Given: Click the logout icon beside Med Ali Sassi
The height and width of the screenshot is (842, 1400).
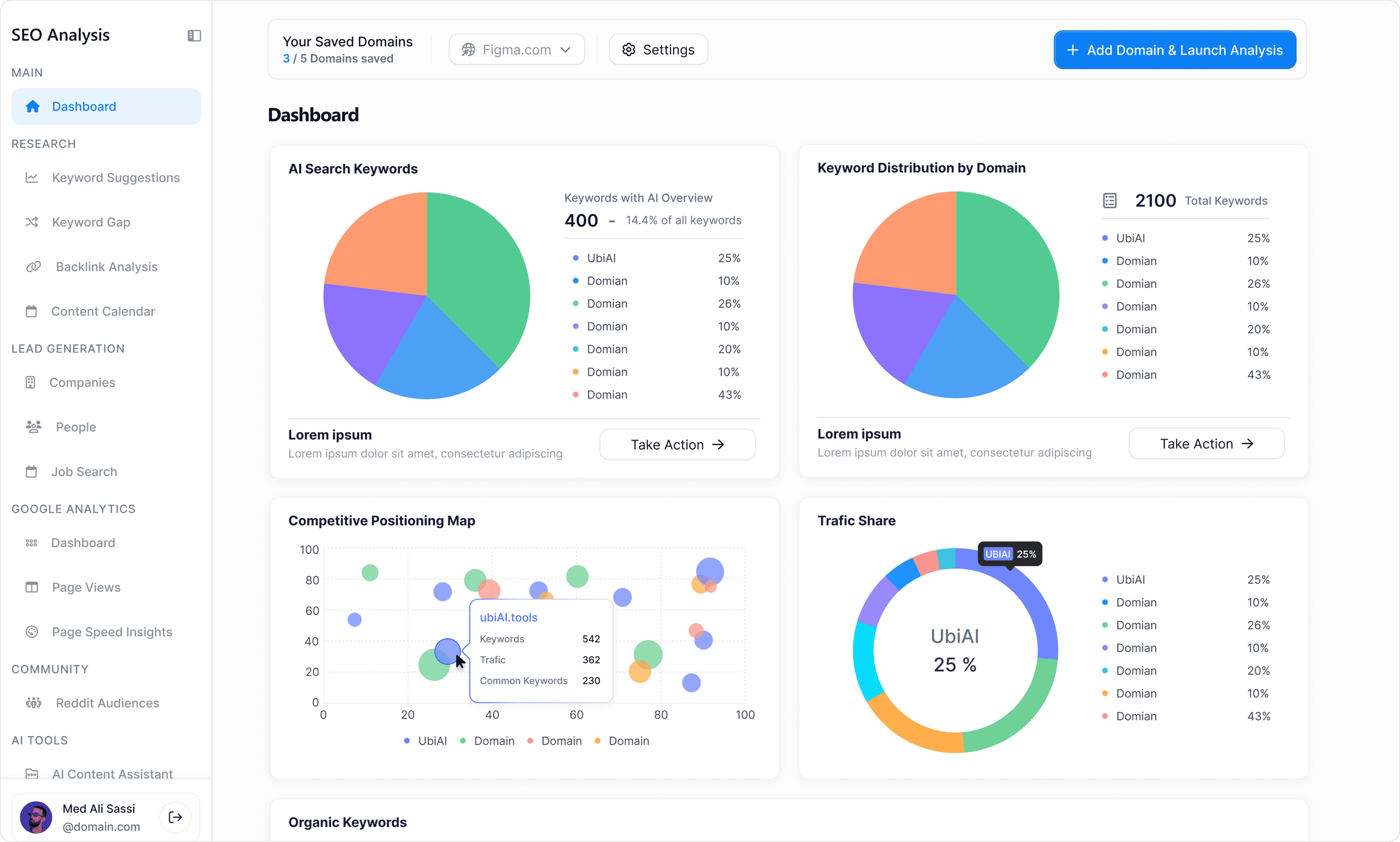Looking at the screenshot, I should (175, 817).
